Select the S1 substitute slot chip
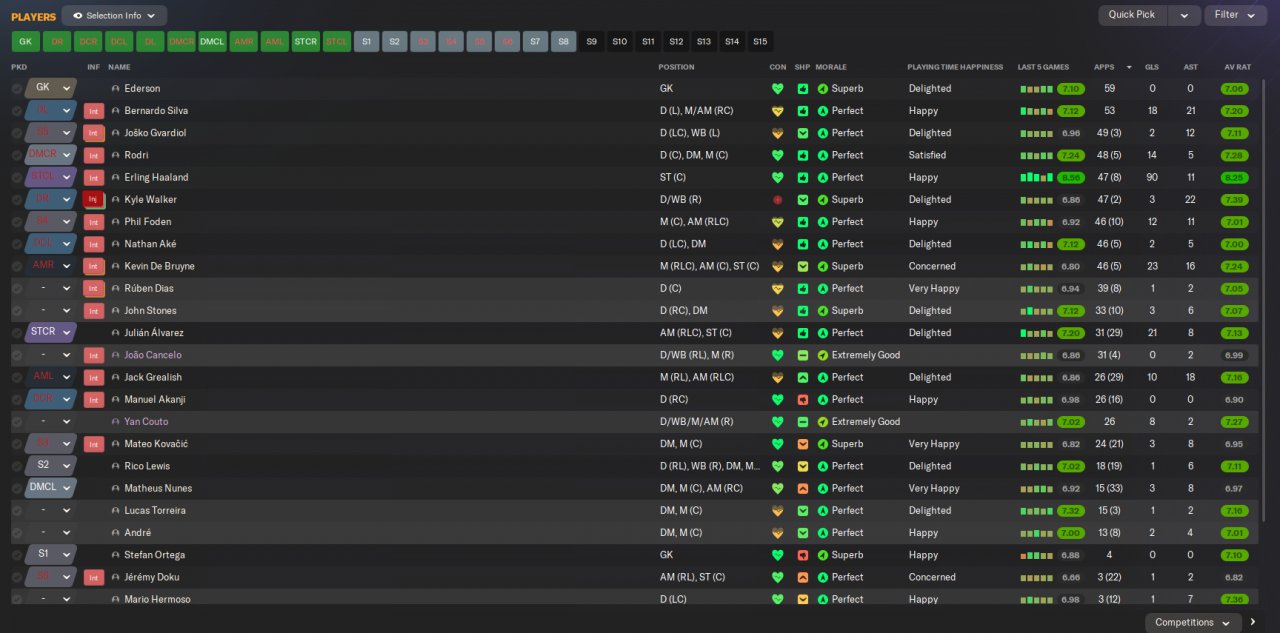Image resolution: width=1280 pixels, height=633 pixels. tap(367, 42)
